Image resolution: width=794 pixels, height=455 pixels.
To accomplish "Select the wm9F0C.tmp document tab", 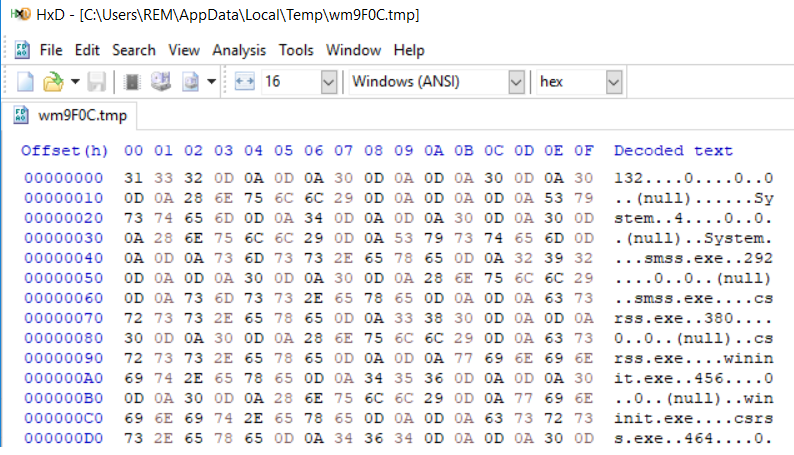I will pyautogui.click(x=69, y=115).
